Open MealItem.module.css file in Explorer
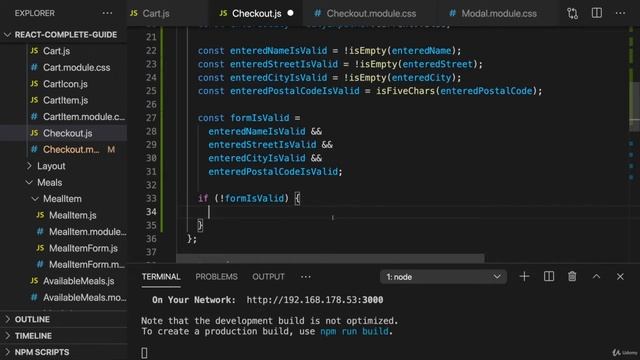The width and height of the screenshot is (640, 360). click(x=87, y=231)
